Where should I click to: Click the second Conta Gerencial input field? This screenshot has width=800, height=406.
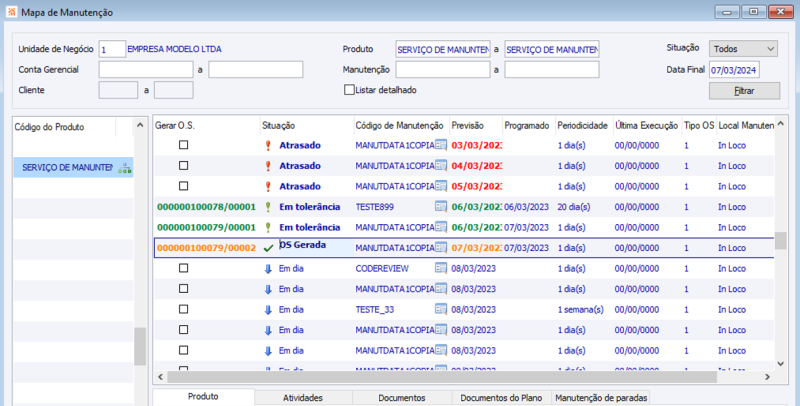pos(256,69)
